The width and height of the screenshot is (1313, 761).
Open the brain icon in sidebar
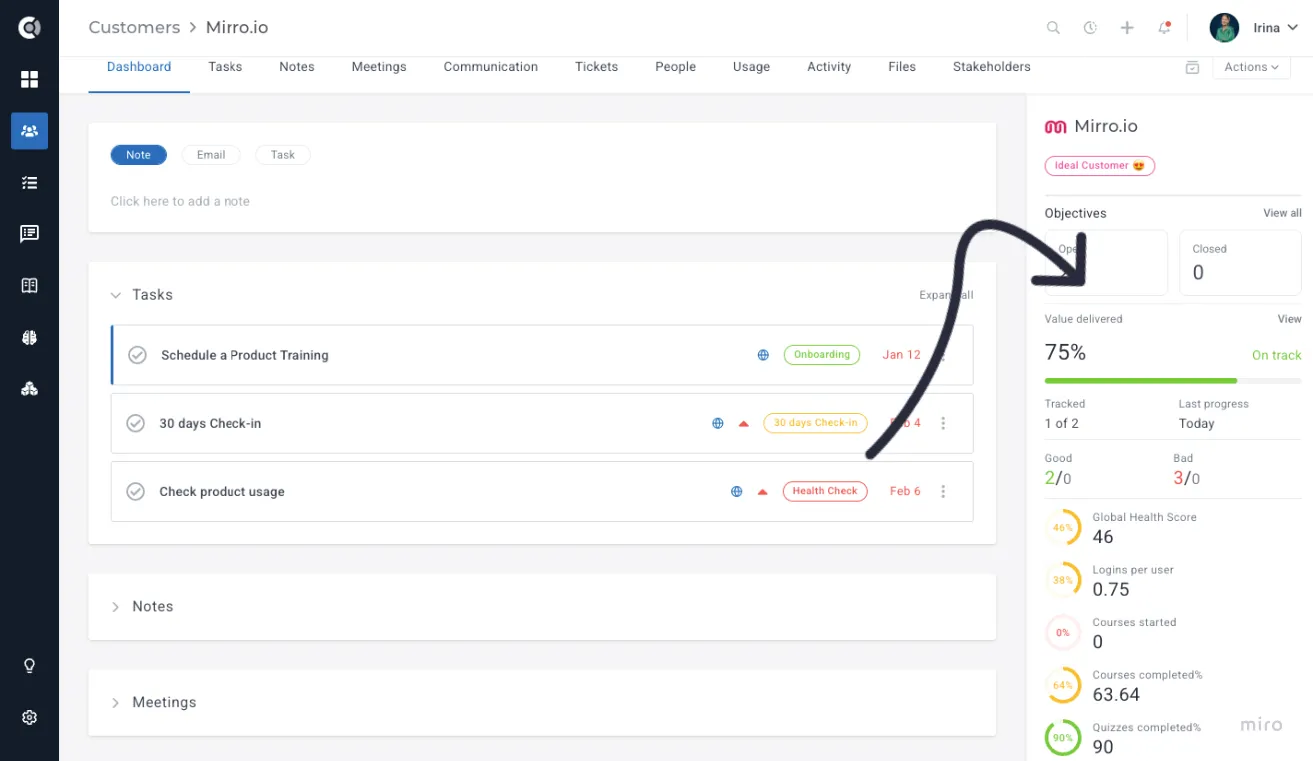click(29, 338)
